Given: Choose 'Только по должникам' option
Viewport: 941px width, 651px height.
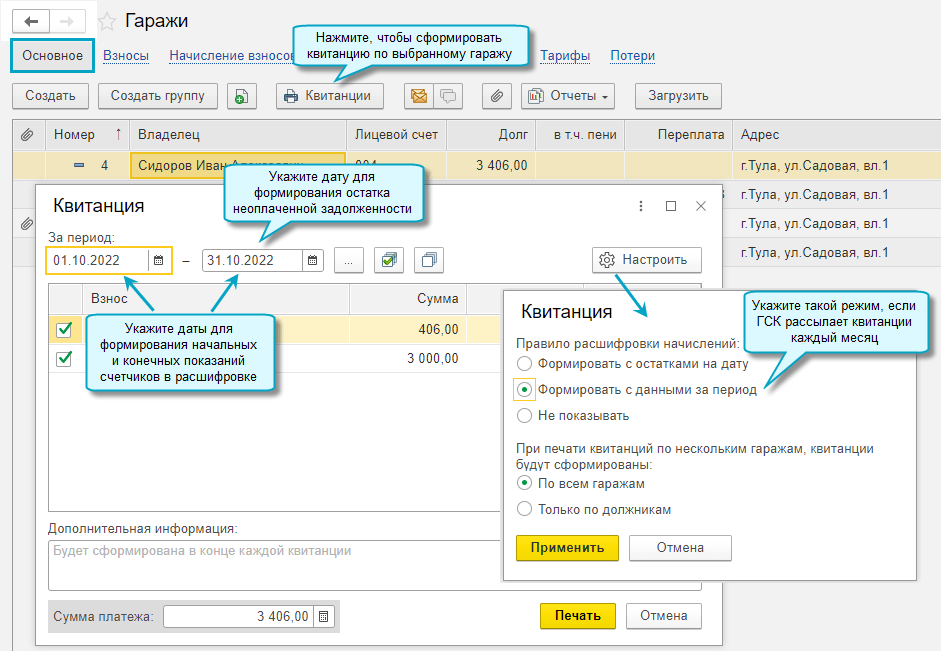Looking at the screenshot, I should click(x=524, y=509).
